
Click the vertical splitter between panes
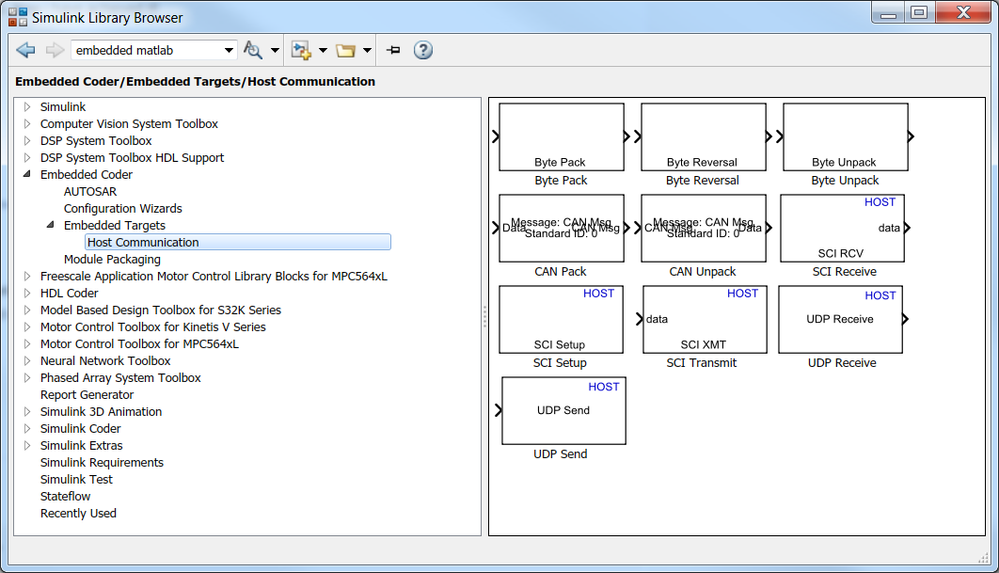[485, 316]
